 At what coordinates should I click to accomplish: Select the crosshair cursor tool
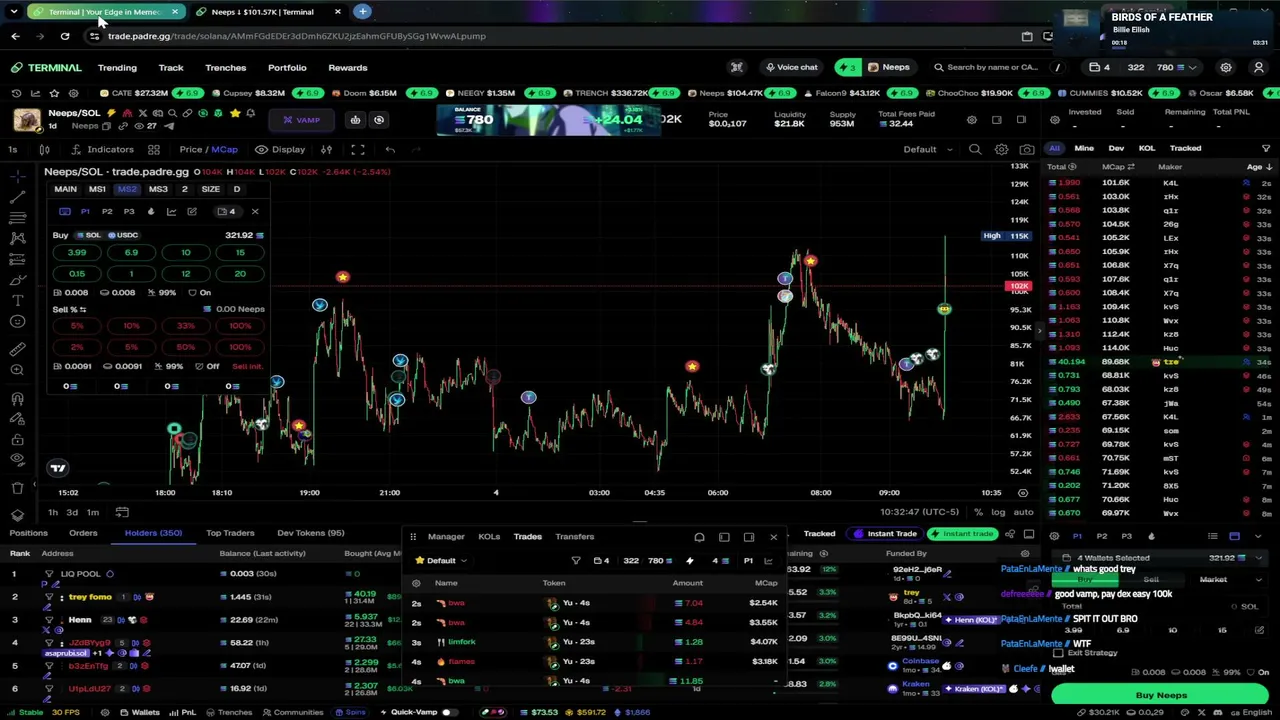pyautogui.click(x=17, y=176)
